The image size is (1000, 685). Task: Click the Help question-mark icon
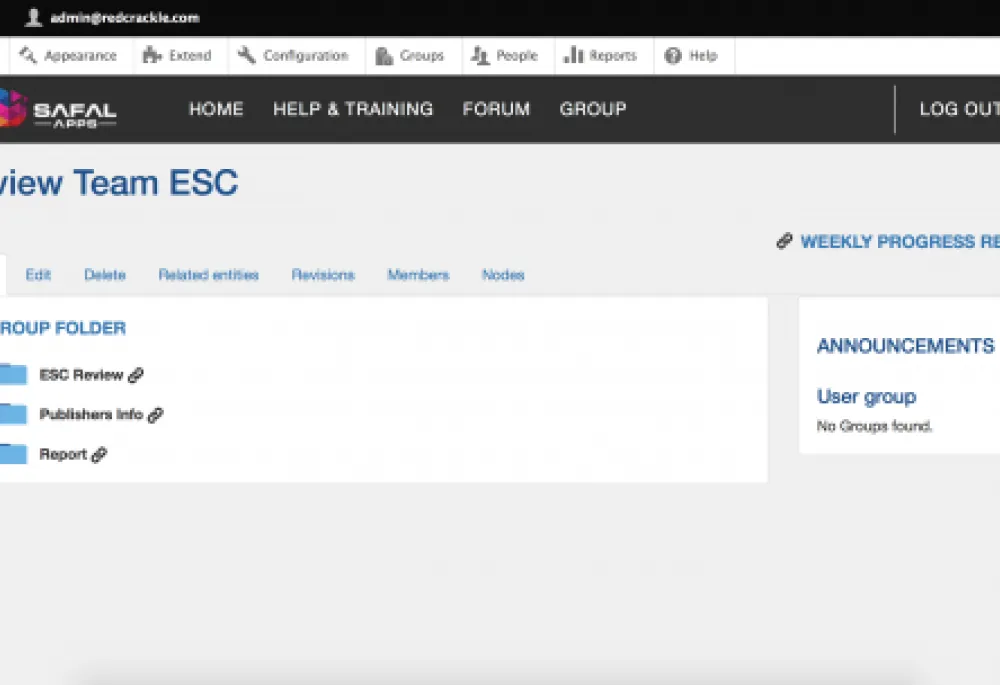click(673, 56)
